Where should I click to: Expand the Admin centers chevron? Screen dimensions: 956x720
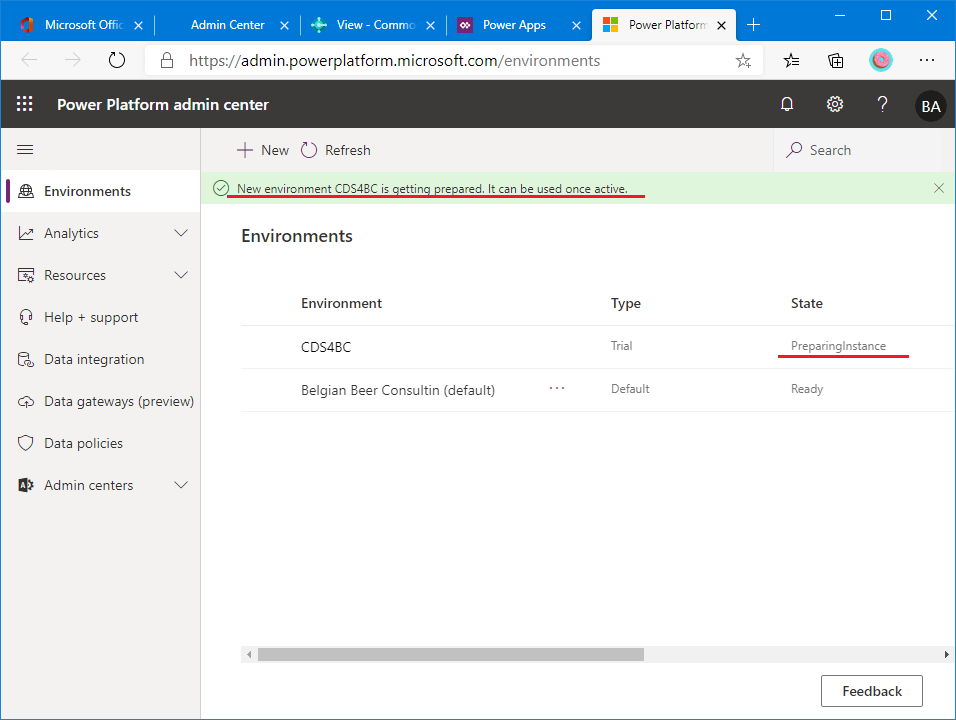(181, 485)
